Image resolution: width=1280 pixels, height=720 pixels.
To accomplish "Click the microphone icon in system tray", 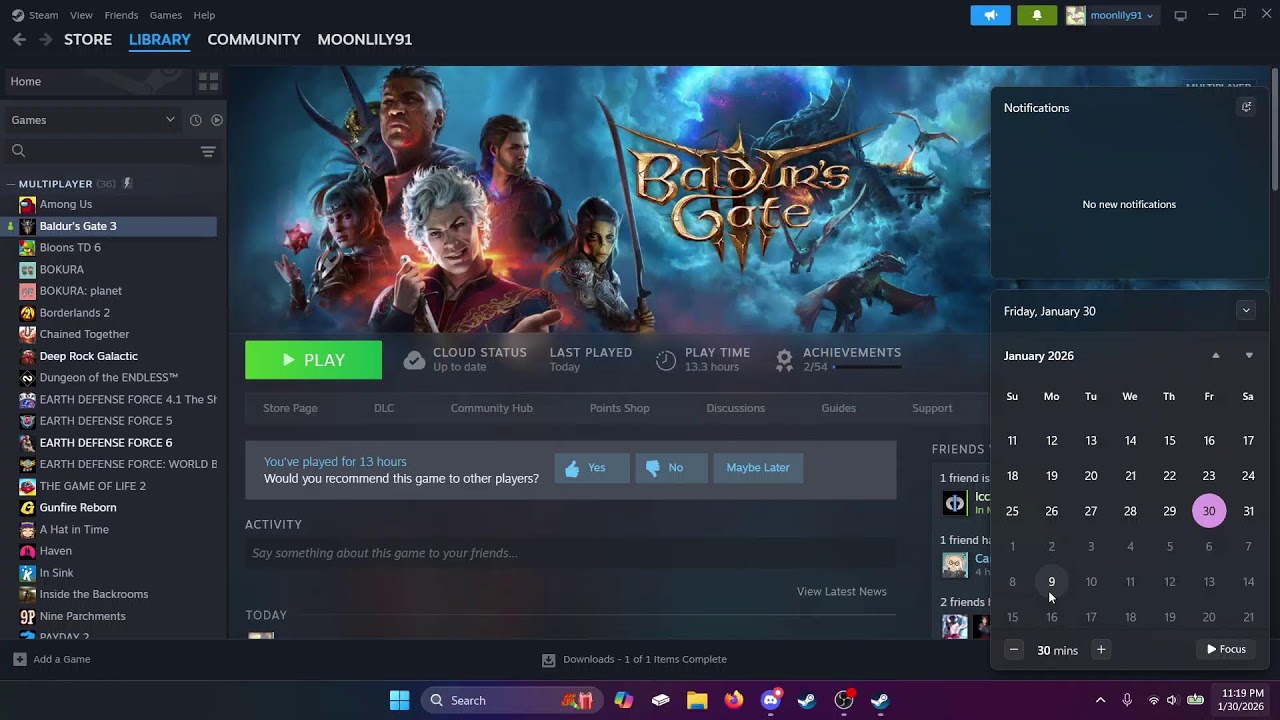I will click(x=1127, y=700).
